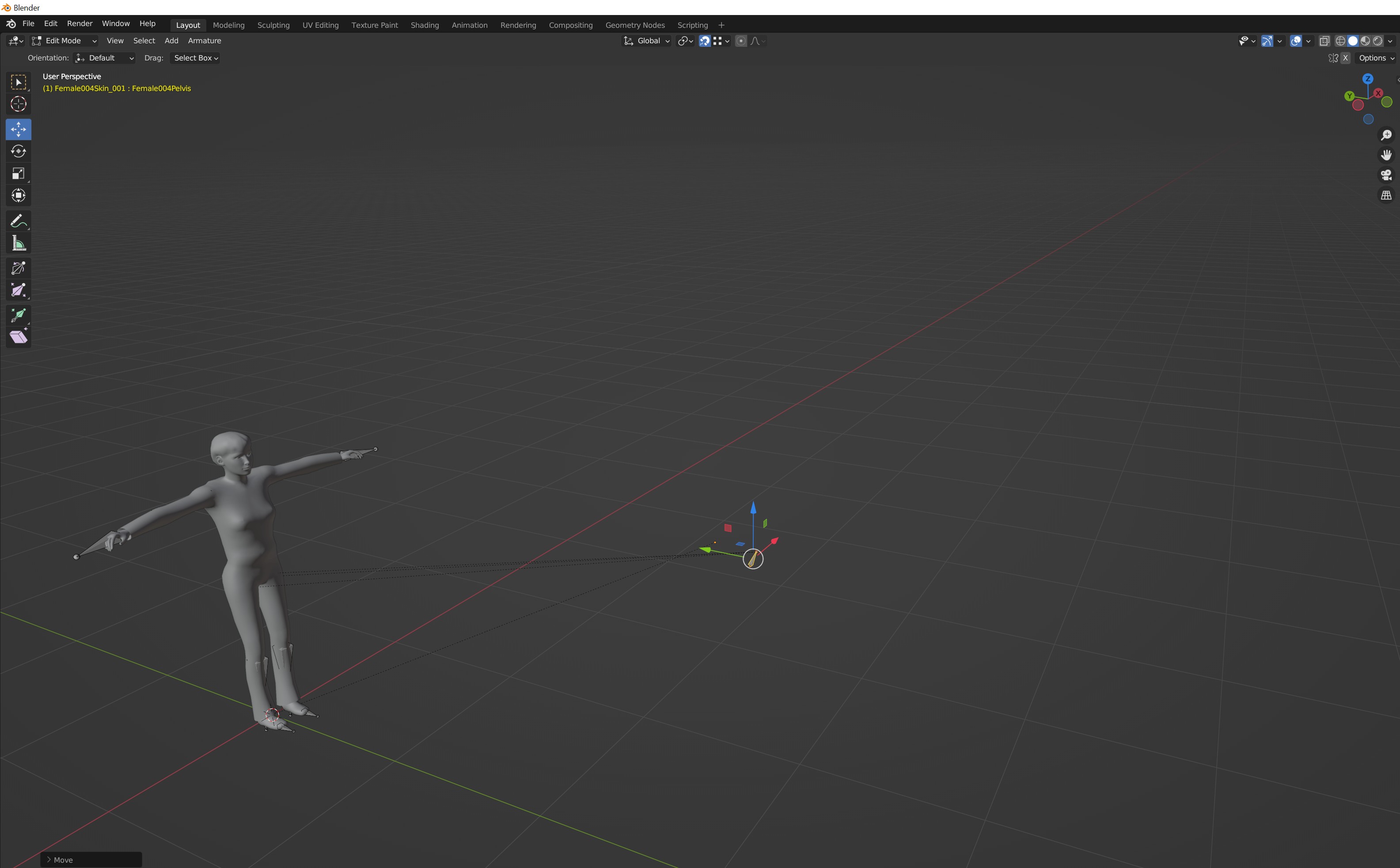Select the Rotate tool
1400x868 pixels.
tap(19, 151)
